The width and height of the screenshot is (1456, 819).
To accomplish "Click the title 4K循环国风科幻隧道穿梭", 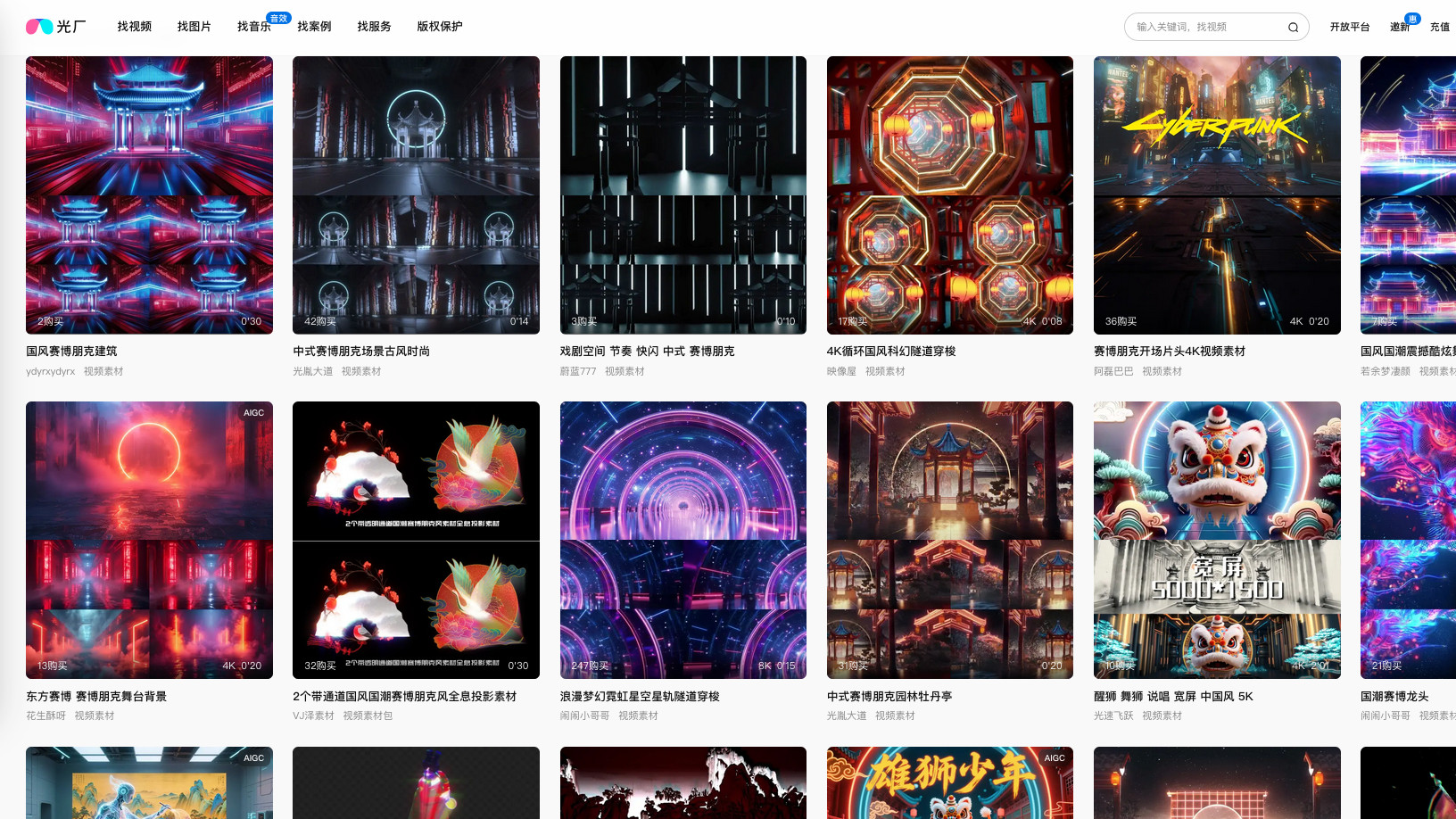I will [x=891, y=352].
